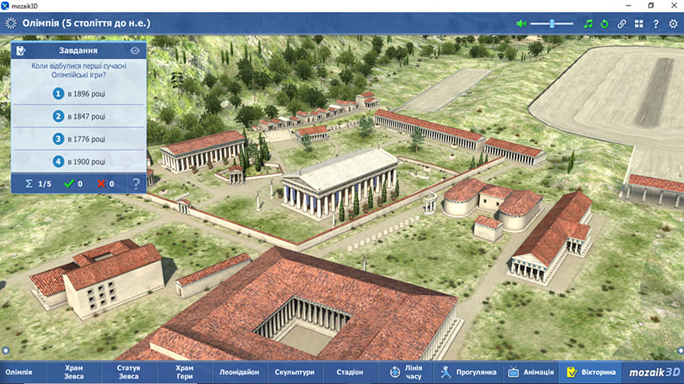The image size is (684, 384).
Task: Open the Лінія часу timeline button
Action: pyautogui.click(x=406, y=372)
